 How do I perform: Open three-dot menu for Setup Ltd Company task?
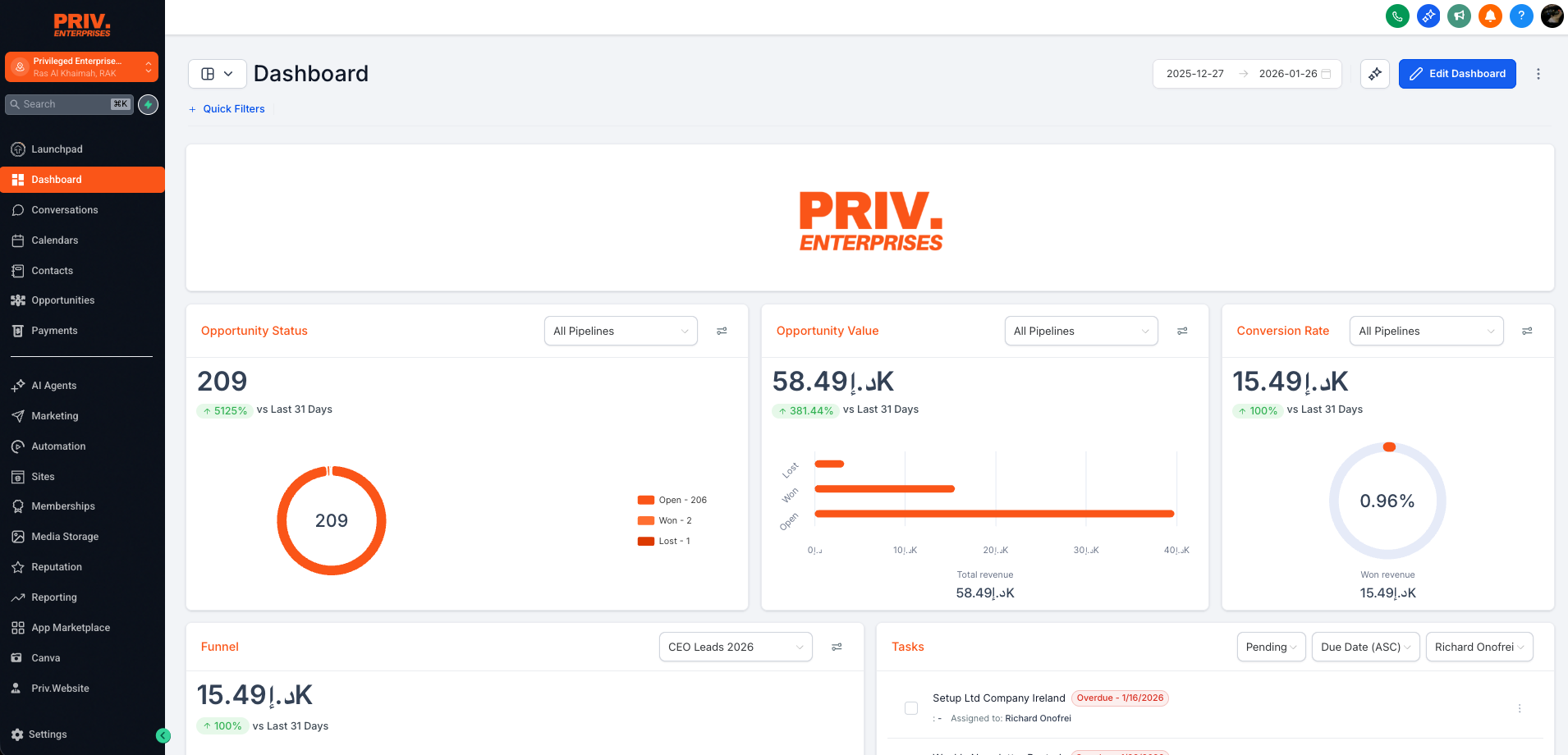[1520, 708]
